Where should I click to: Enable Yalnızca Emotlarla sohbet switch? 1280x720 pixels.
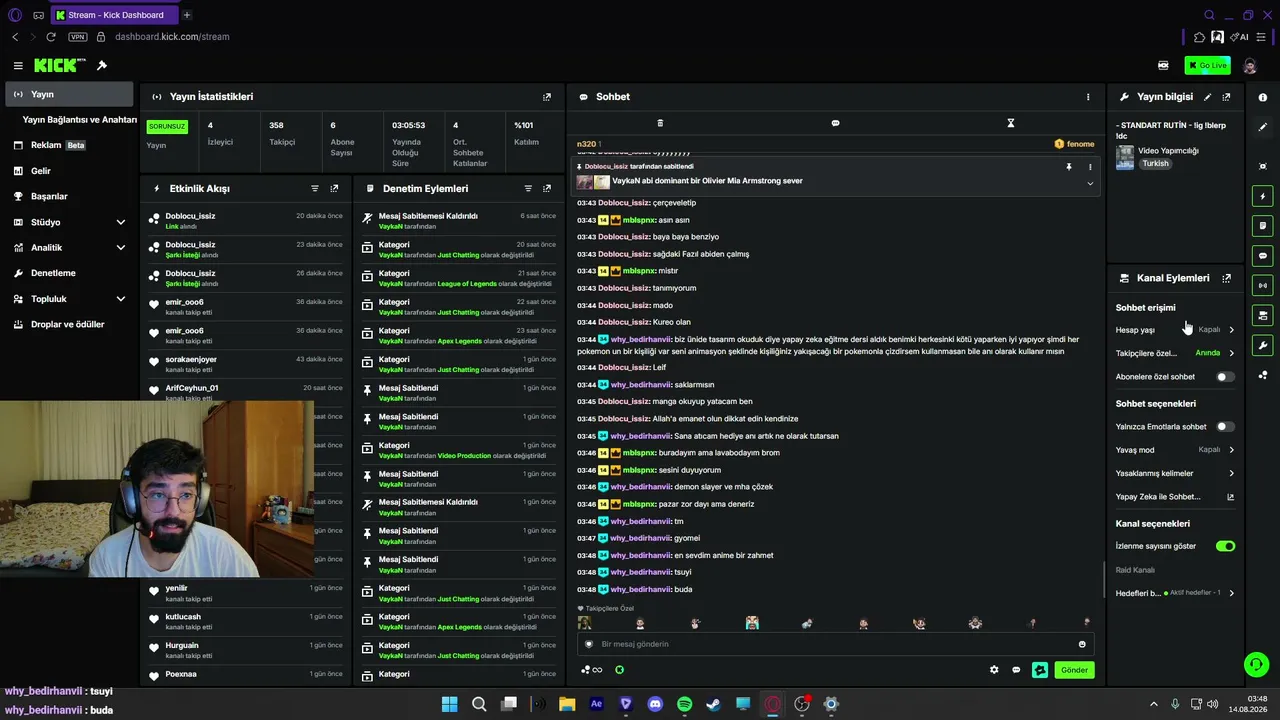click(1225, 427)
